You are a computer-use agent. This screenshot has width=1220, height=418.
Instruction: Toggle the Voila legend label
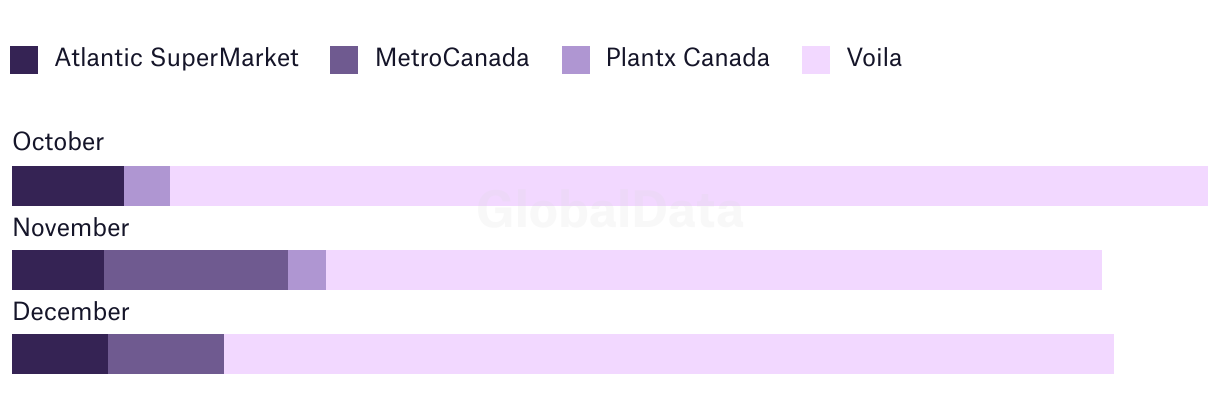tap(874, 58)
